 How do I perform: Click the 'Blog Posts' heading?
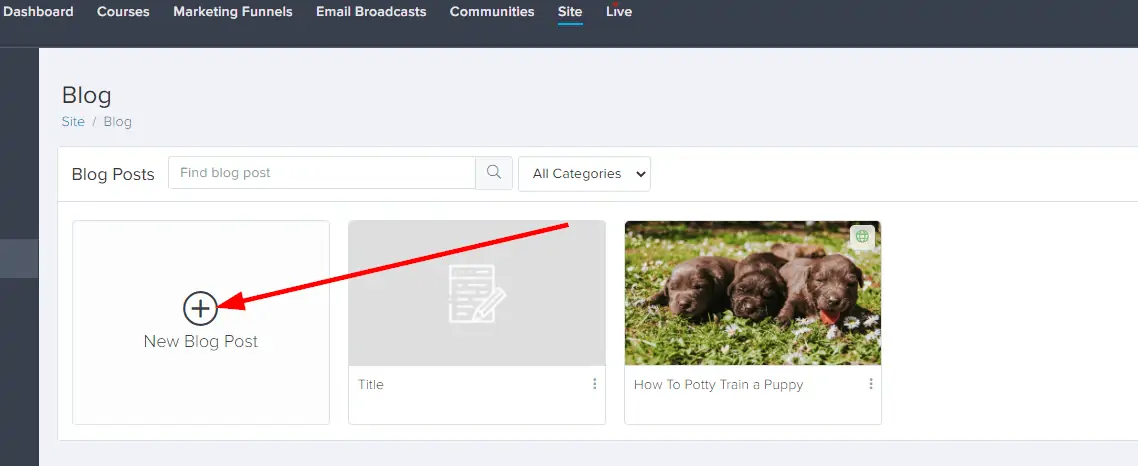click(113, 174)
